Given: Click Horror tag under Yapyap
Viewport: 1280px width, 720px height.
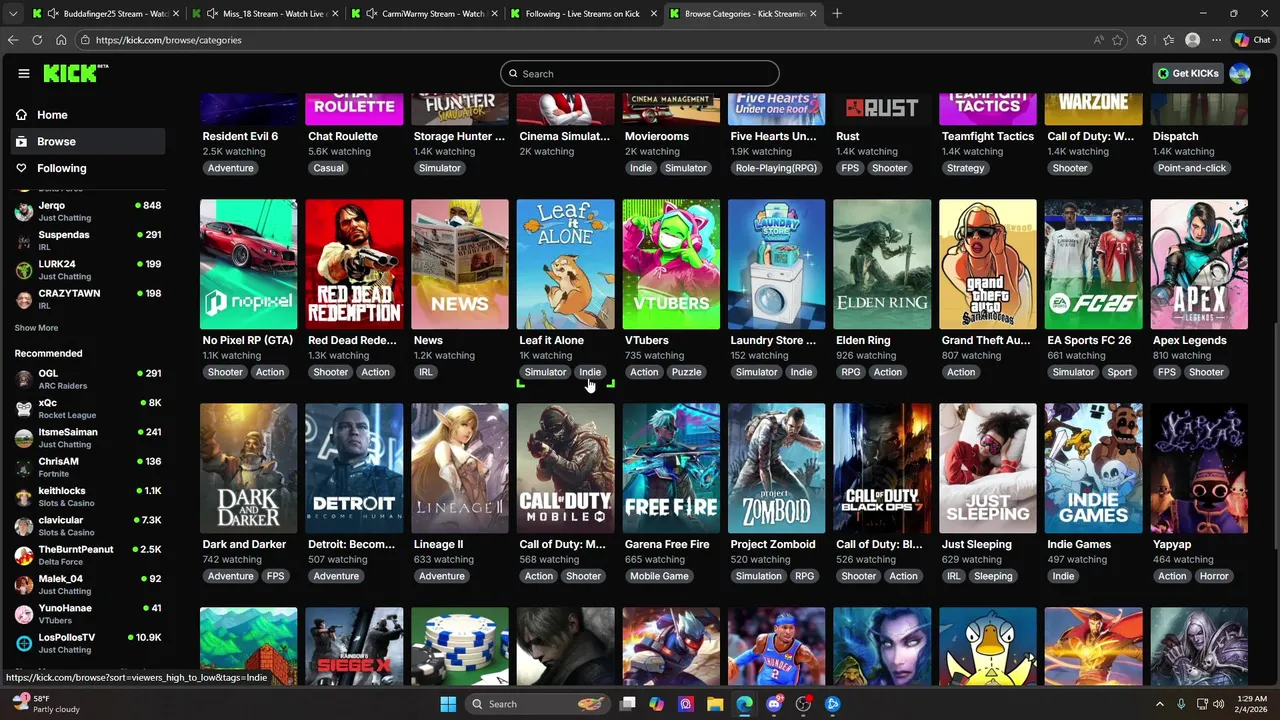Looking at the screenshot, I should [1214, 576].
